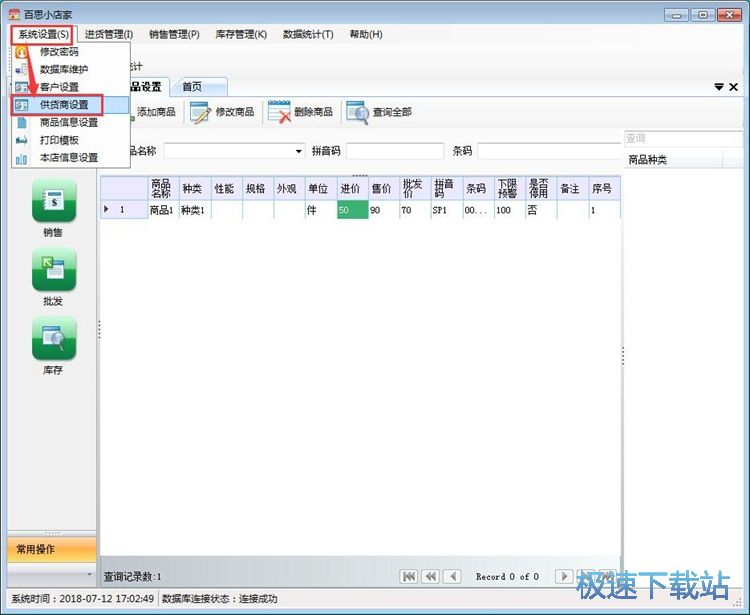Select 数据库维护 menu entry
The width and height of the screenshot is (750, 615).
71,69
